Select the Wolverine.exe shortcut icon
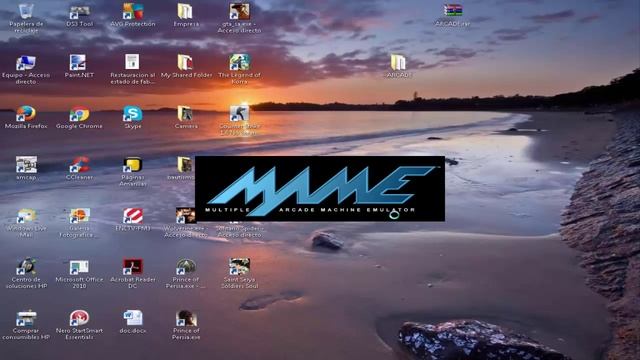This screenshot has width=640, height=360. pos(185,216)
